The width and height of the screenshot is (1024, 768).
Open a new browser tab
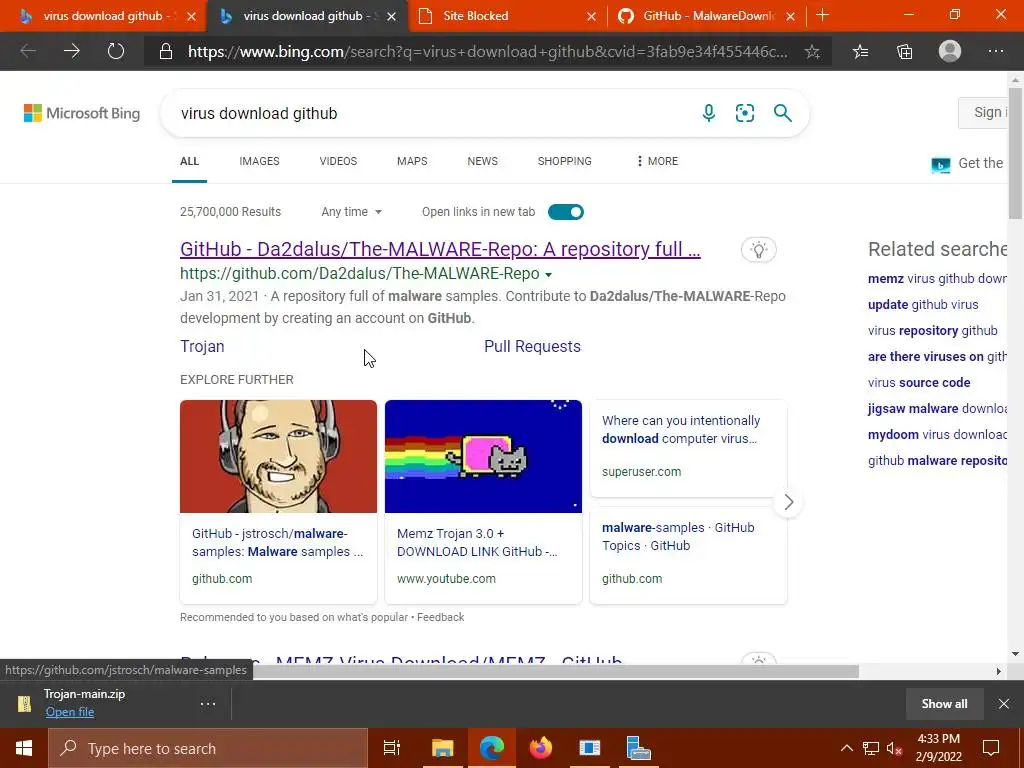point(823,15)
